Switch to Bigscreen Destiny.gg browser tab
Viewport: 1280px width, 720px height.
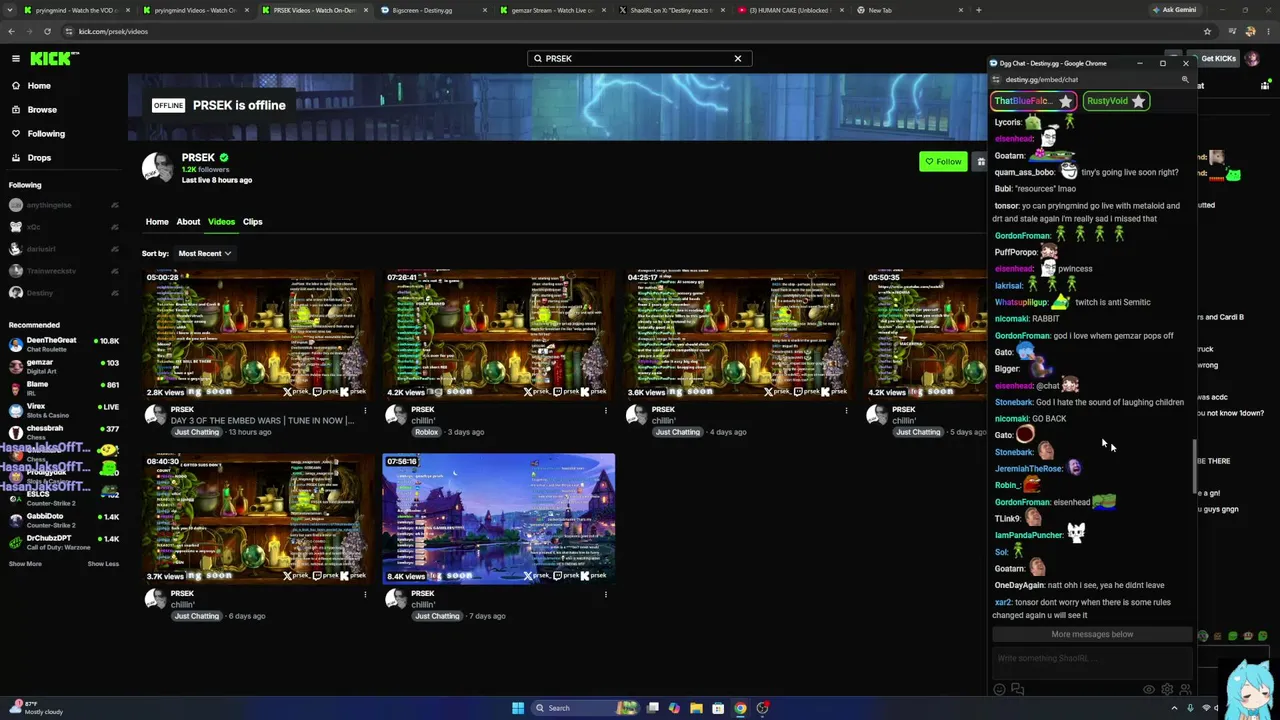[x=432, y=10]
